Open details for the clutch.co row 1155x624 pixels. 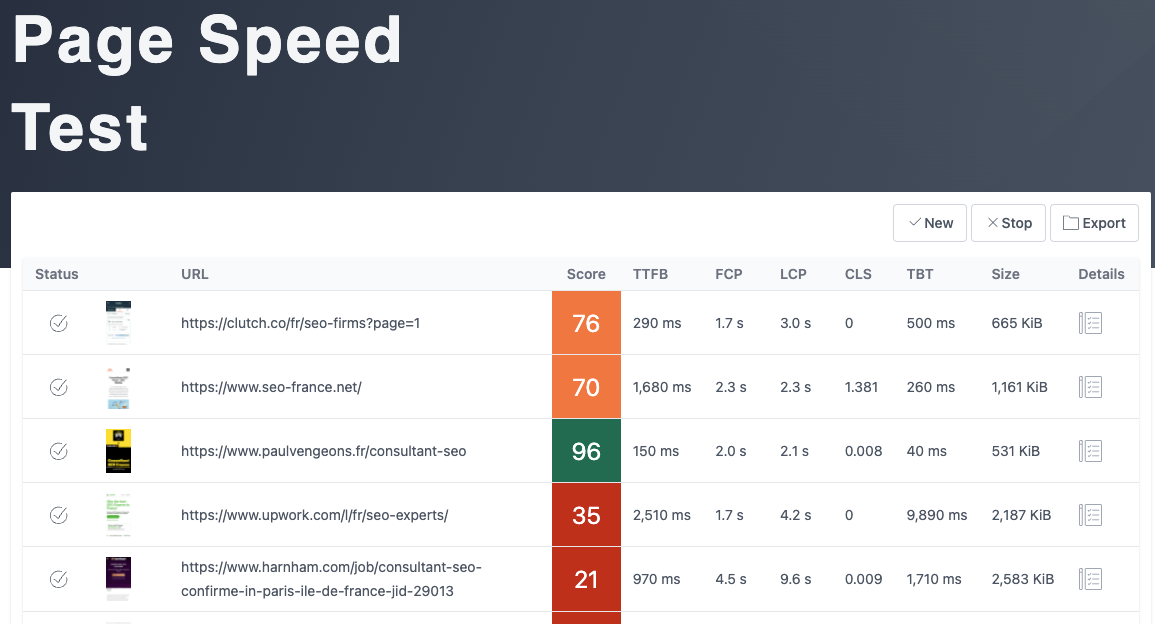click(x=1090, y=323)
